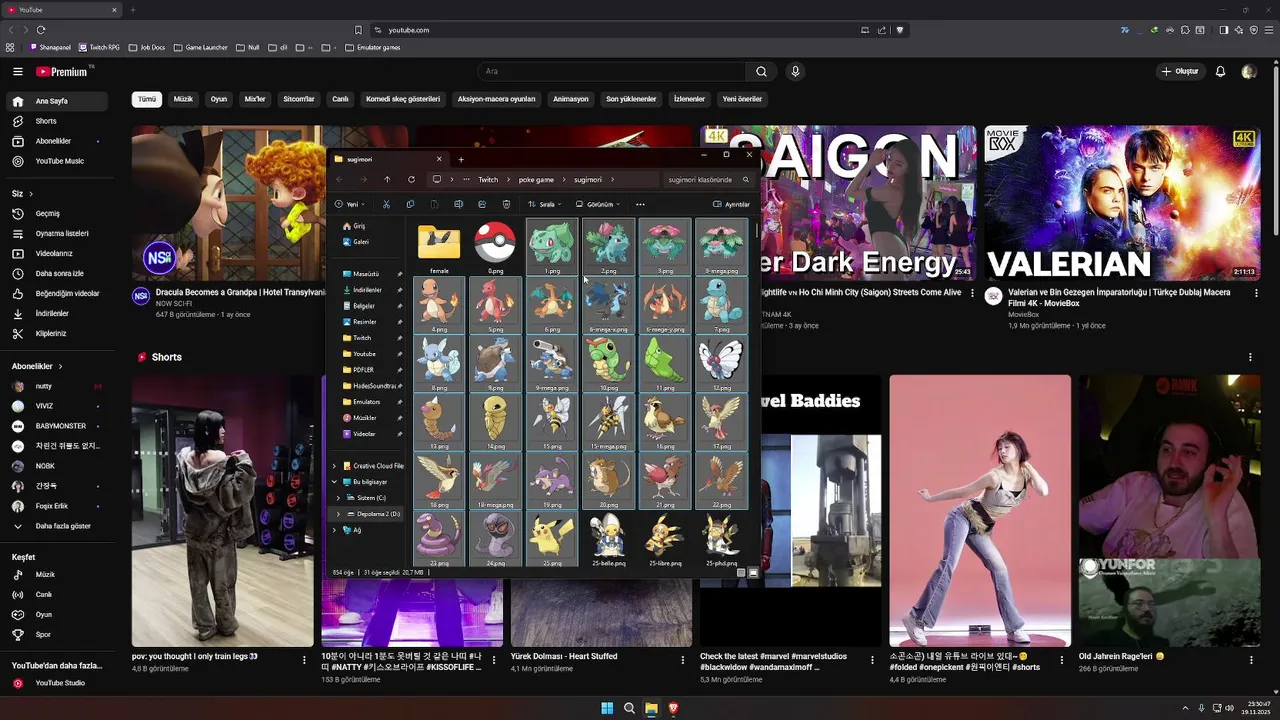
Task: Open the YouTube hamburger guide menu
Action: (18, 71)
